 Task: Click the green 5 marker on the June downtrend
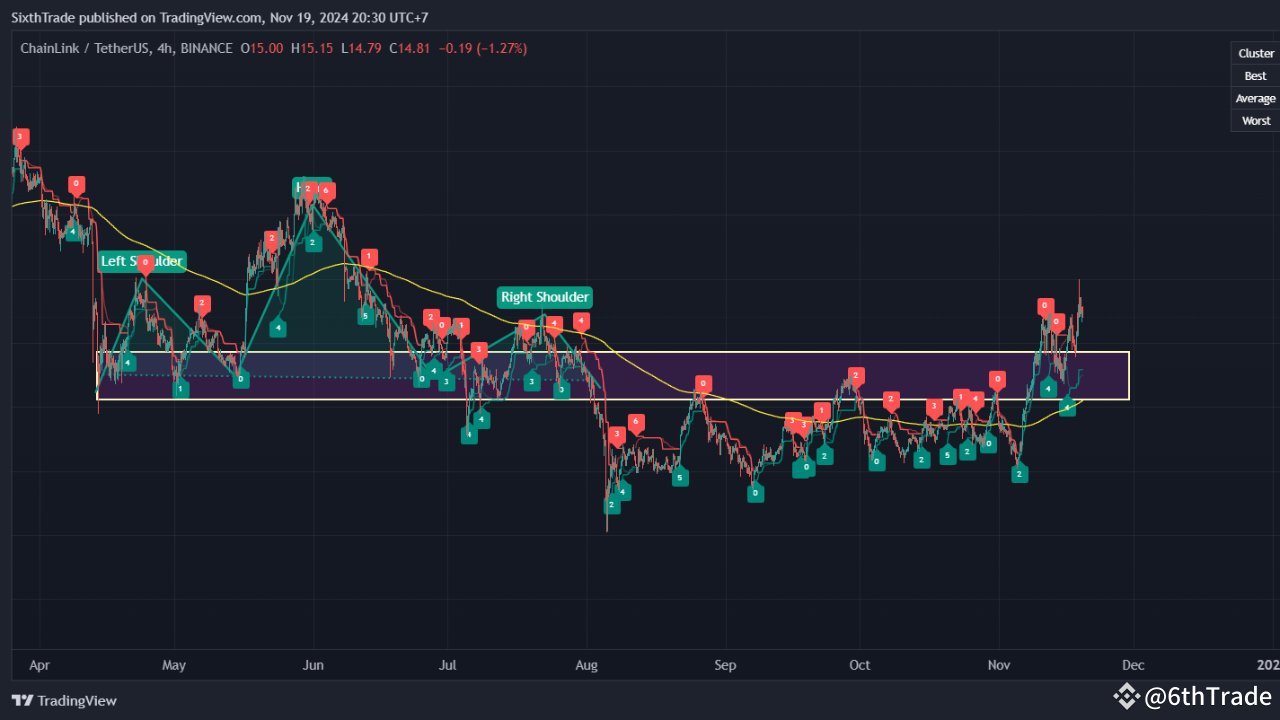pos(366,317)
